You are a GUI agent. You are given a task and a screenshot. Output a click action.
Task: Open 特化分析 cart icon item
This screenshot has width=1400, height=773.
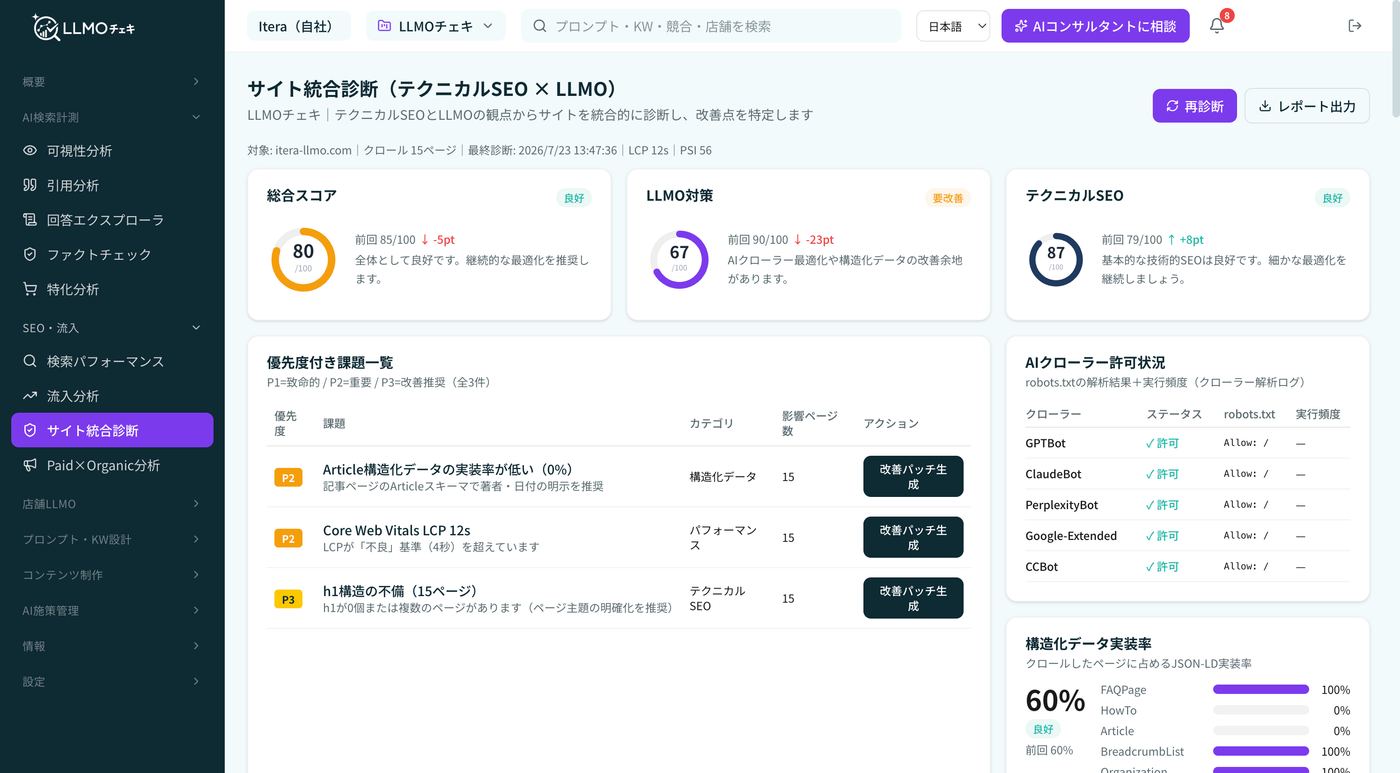pos(112,289)
